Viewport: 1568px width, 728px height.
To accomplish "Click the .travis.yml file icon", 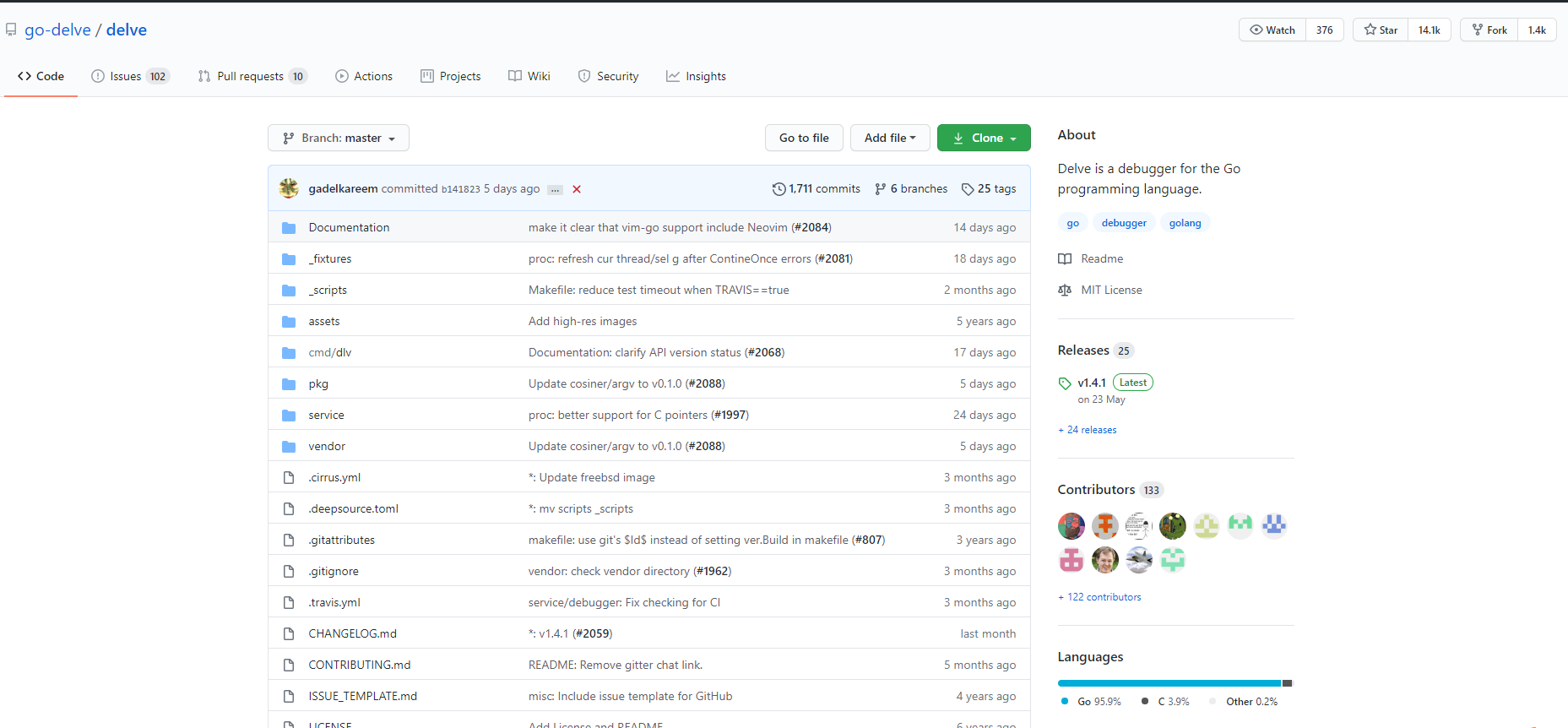I will (x=289, y=603).
